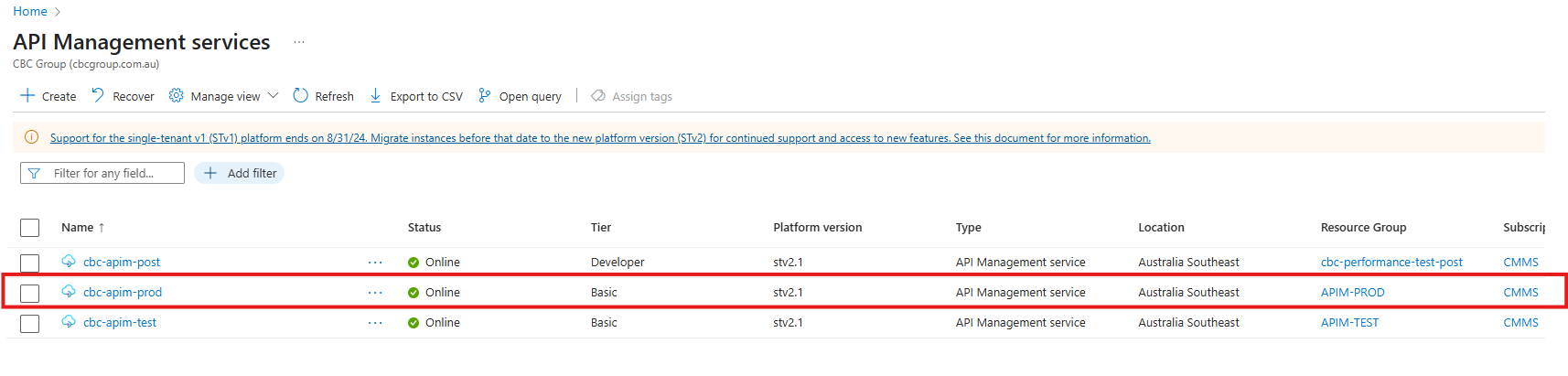This screenshot has height=376, width=1568.
Task: Select the cbc-apim-prod row checkbox
Action: (30, 293)
